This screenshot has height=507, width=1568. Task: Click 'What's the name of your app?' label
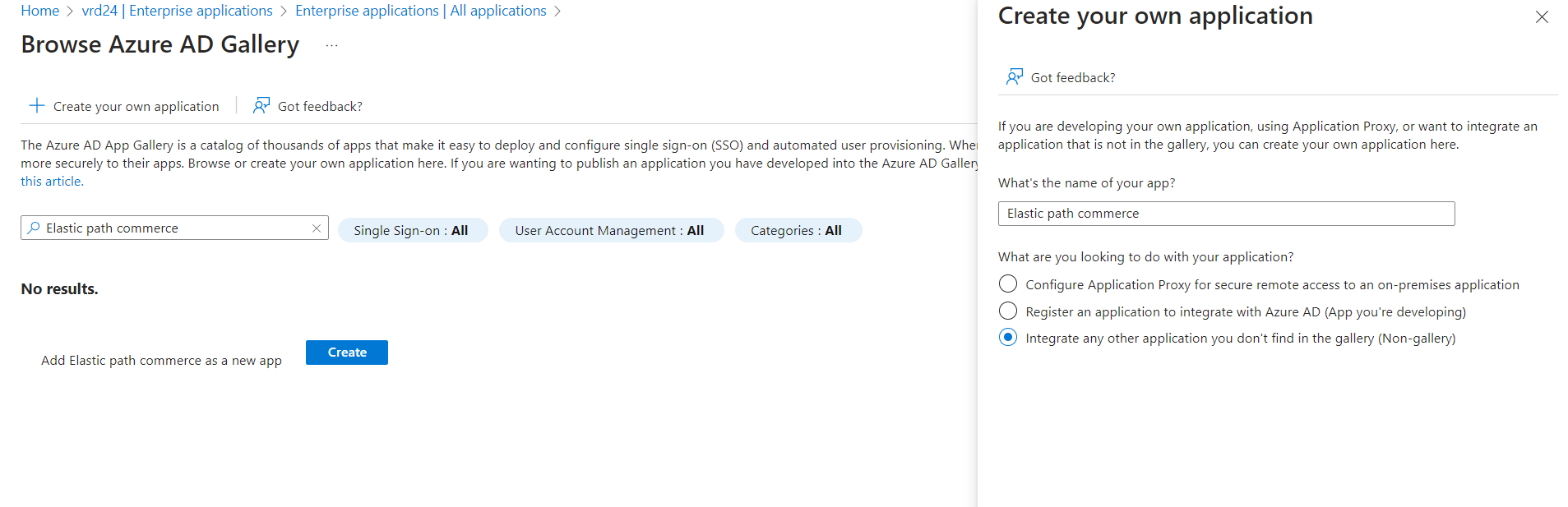click(1086, 183)
